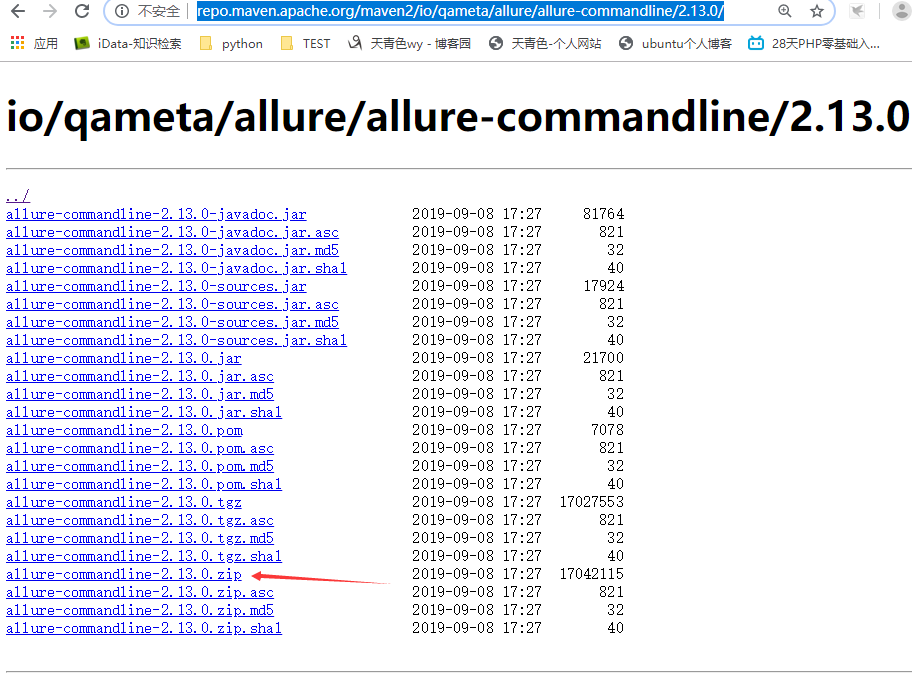
Task: Click the file size 17027553
Action: (x=592, y=502)
